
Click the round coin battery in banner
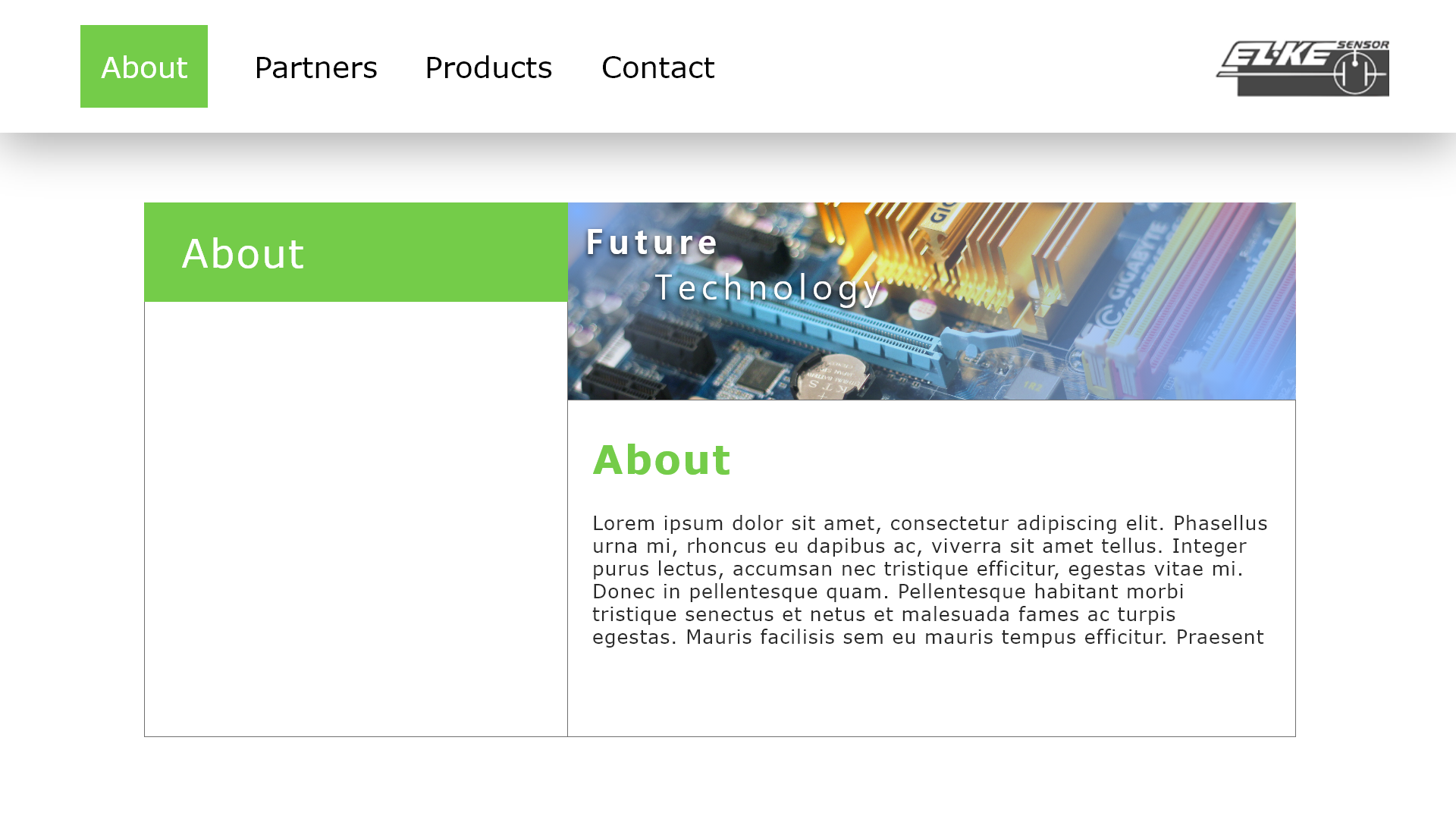point(833,376)
